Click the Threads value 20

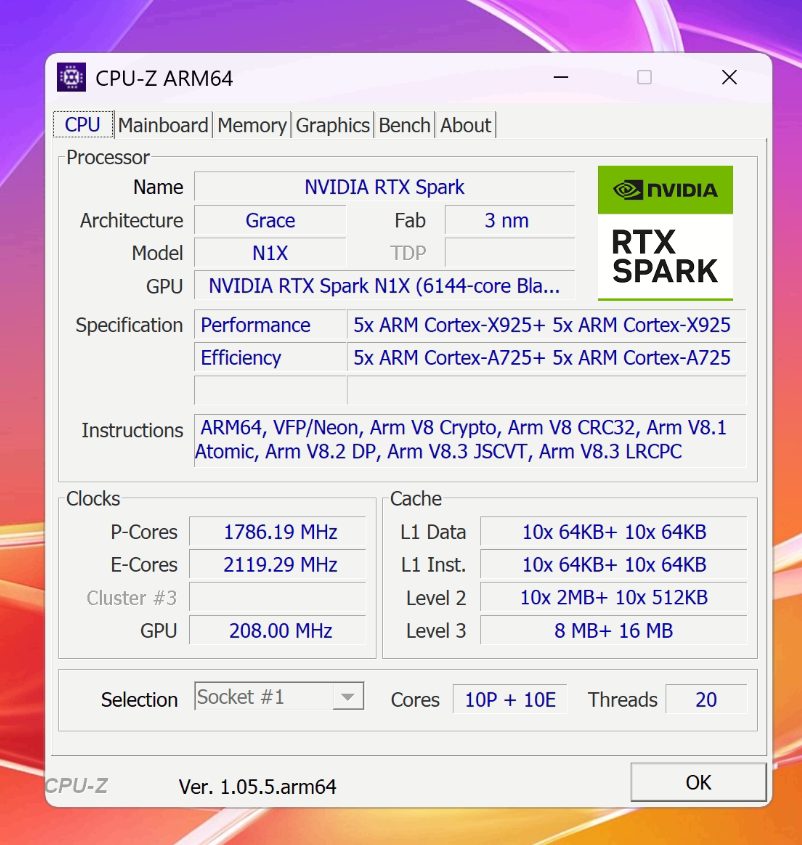click(706, 699)
